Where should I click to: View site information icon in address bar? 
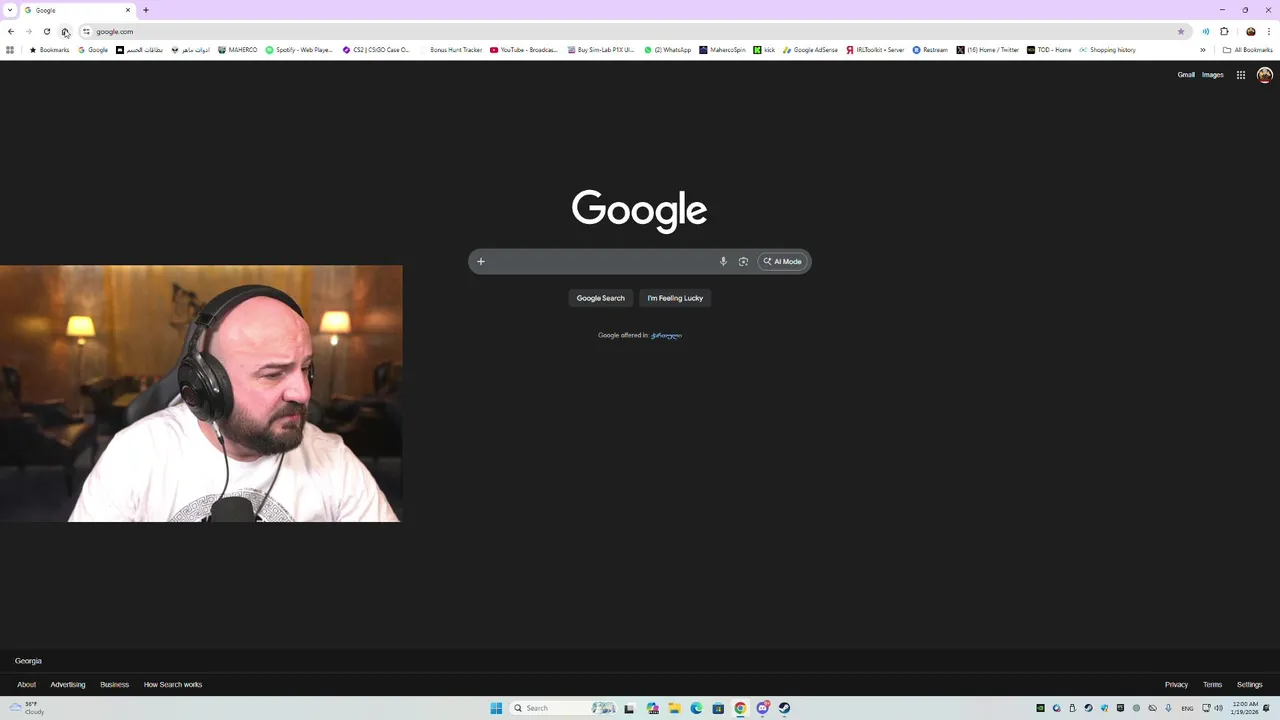point(86,32)
